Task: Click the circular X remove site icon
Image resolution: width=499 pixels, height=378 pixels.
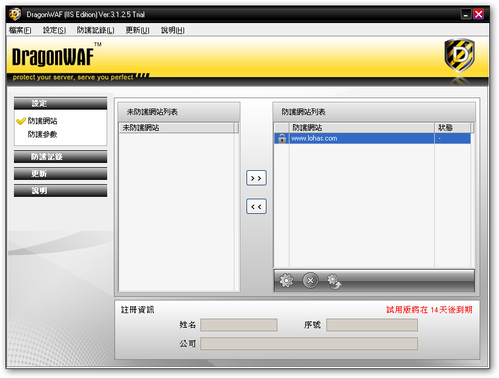Action: pyautogui.click(x=310, y=281)
